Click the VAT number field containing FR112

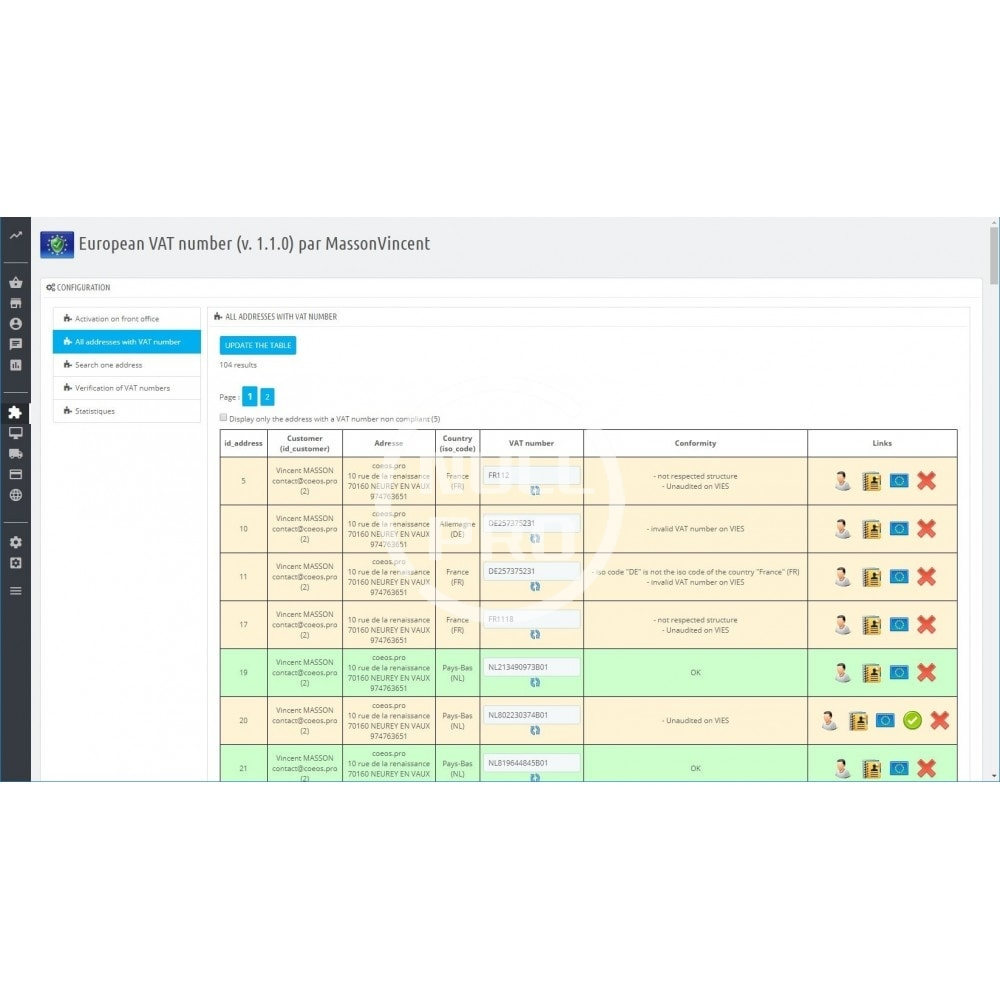[x=531, y=476]
